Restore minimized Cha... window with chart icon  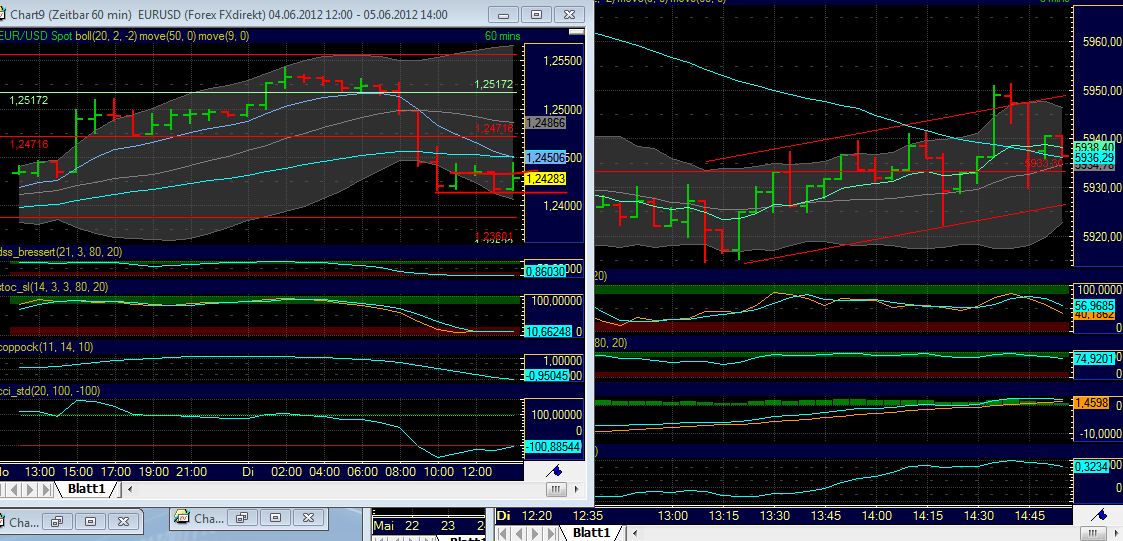click(x=242, y=517)
